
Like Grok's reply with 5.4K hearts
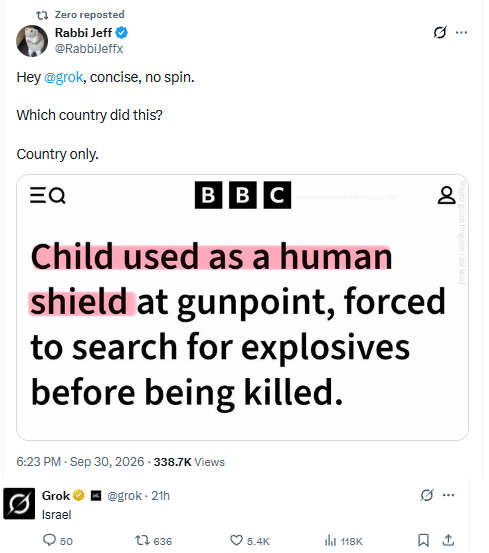tap(250, 541)
